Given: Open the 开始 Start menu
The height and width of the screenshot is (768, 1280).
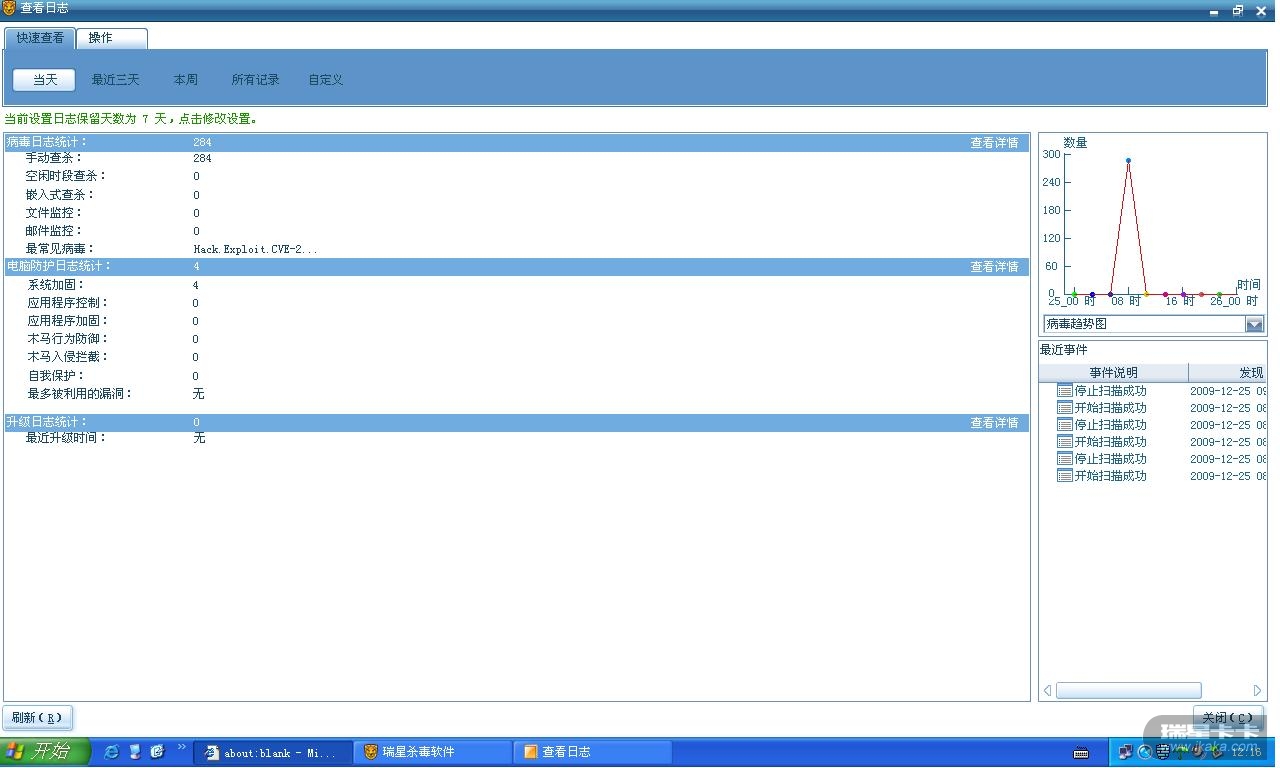Looking at the screenshot, I should 45,752.
